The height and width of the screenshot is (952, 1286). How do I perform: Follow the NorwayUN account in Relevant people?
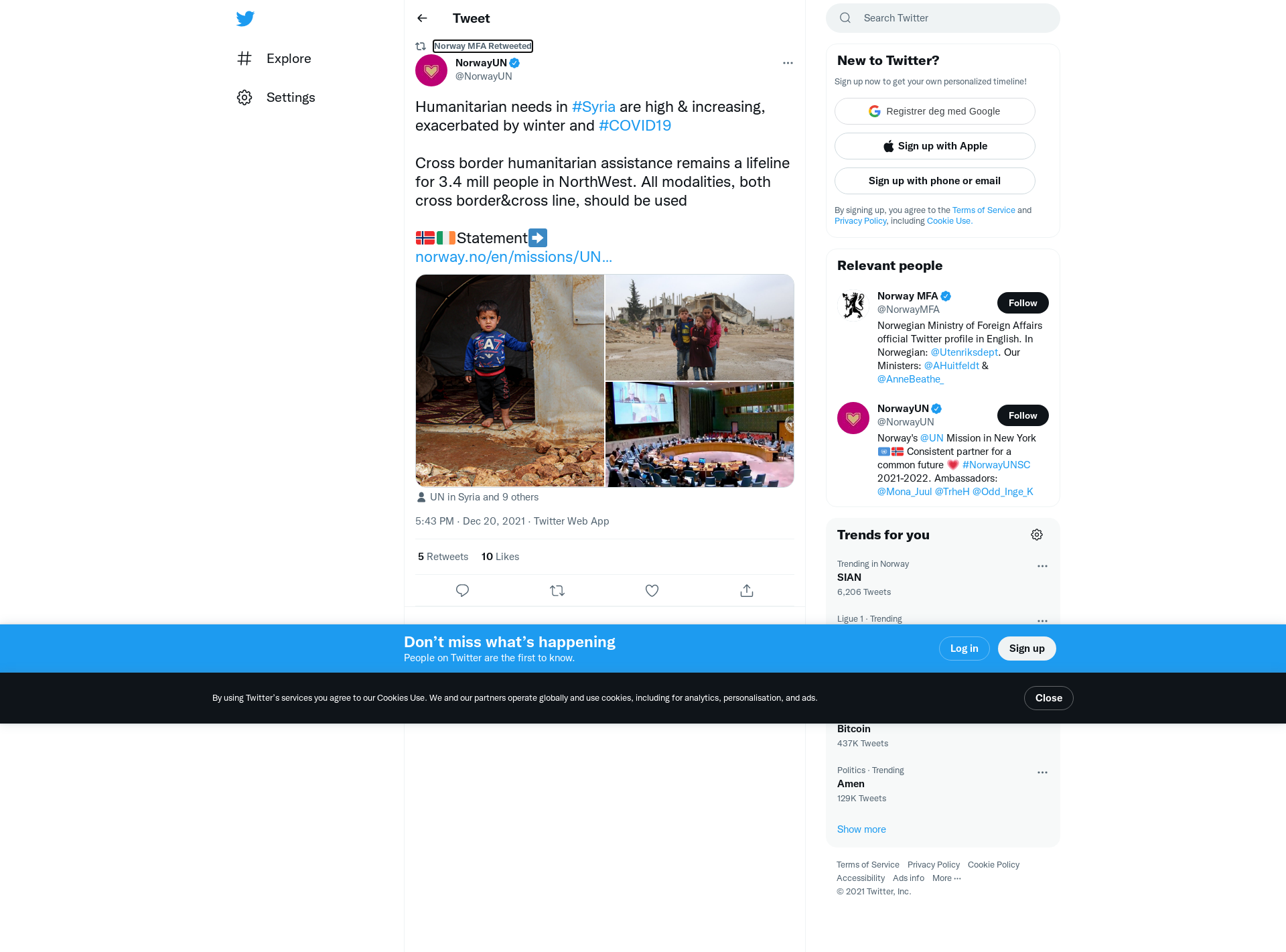(1023, 415)
